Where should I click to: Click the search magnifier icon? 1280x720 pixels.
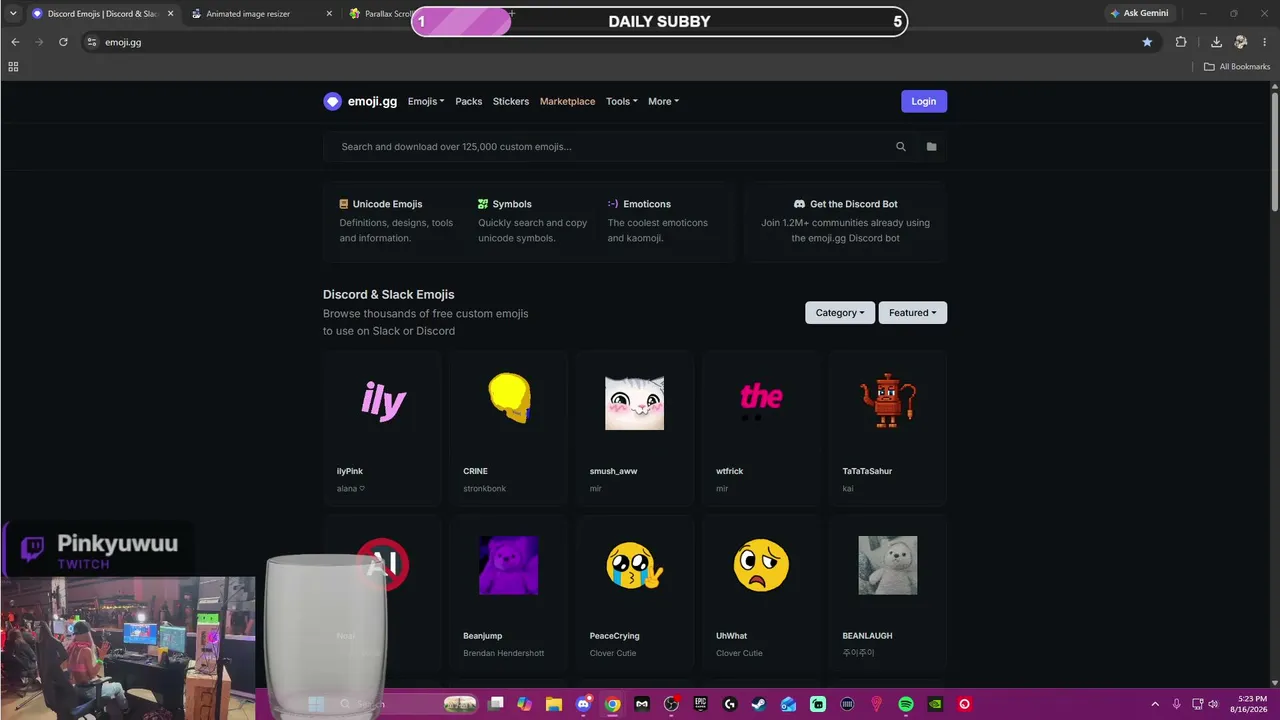click(x=901, y=147)
